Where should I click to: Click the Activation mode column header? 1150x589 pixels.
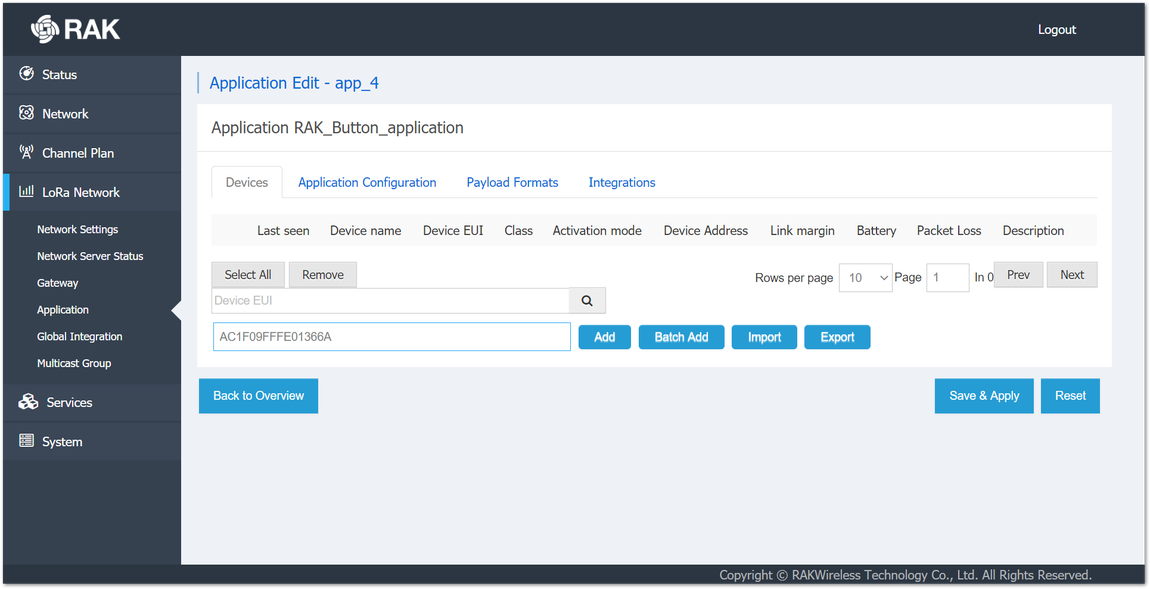(597, 230)
